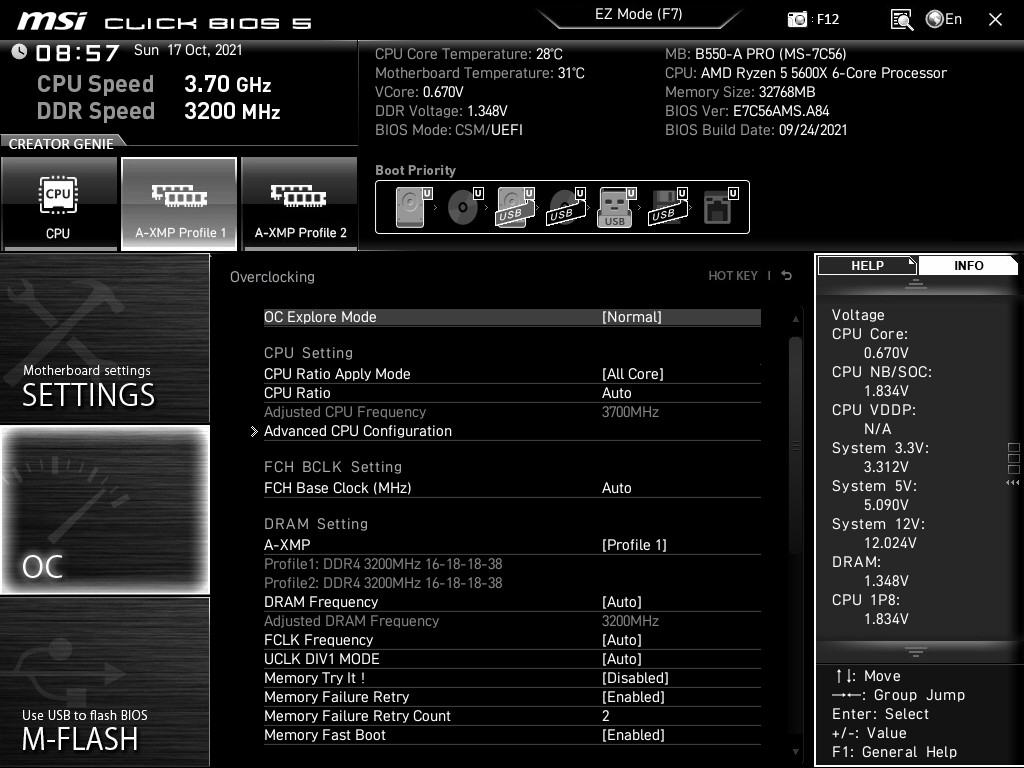Click the settings list scroll up arrow
Screen dimensions: 1024x768
pos(795,319)
